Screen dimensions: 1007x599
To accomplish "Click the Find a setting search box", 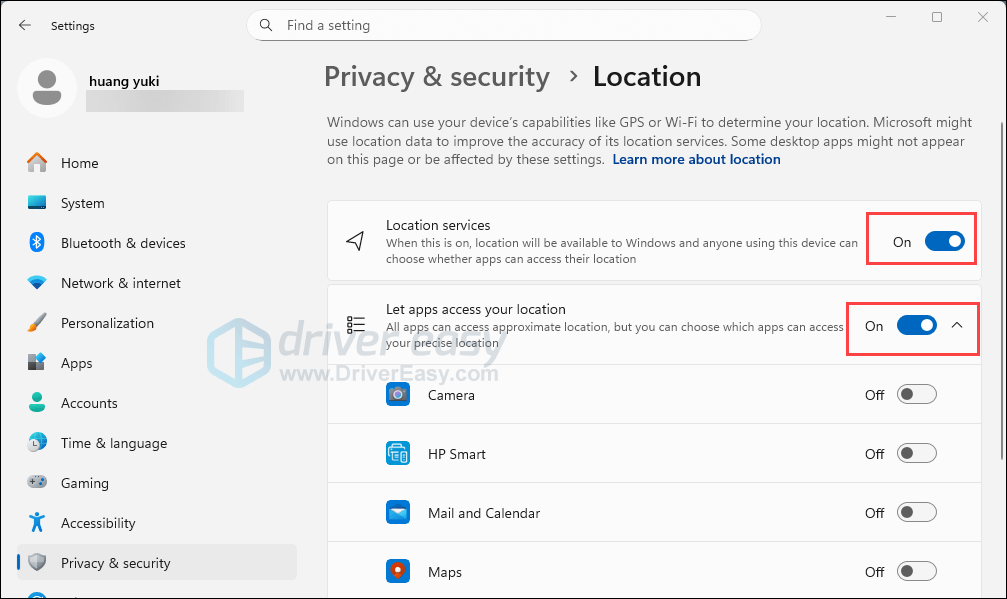I will coord(503,25).
